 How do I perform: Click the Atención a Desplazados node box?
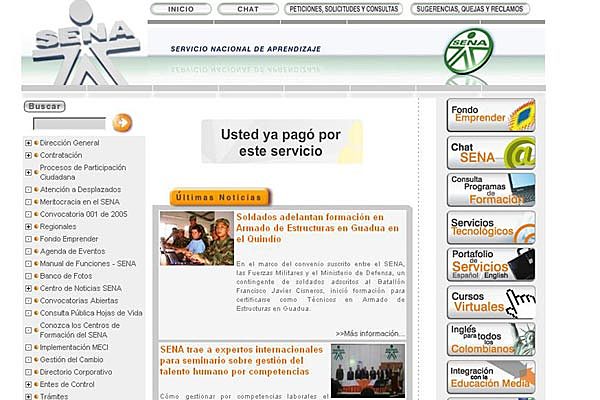(x=28, y=190)
